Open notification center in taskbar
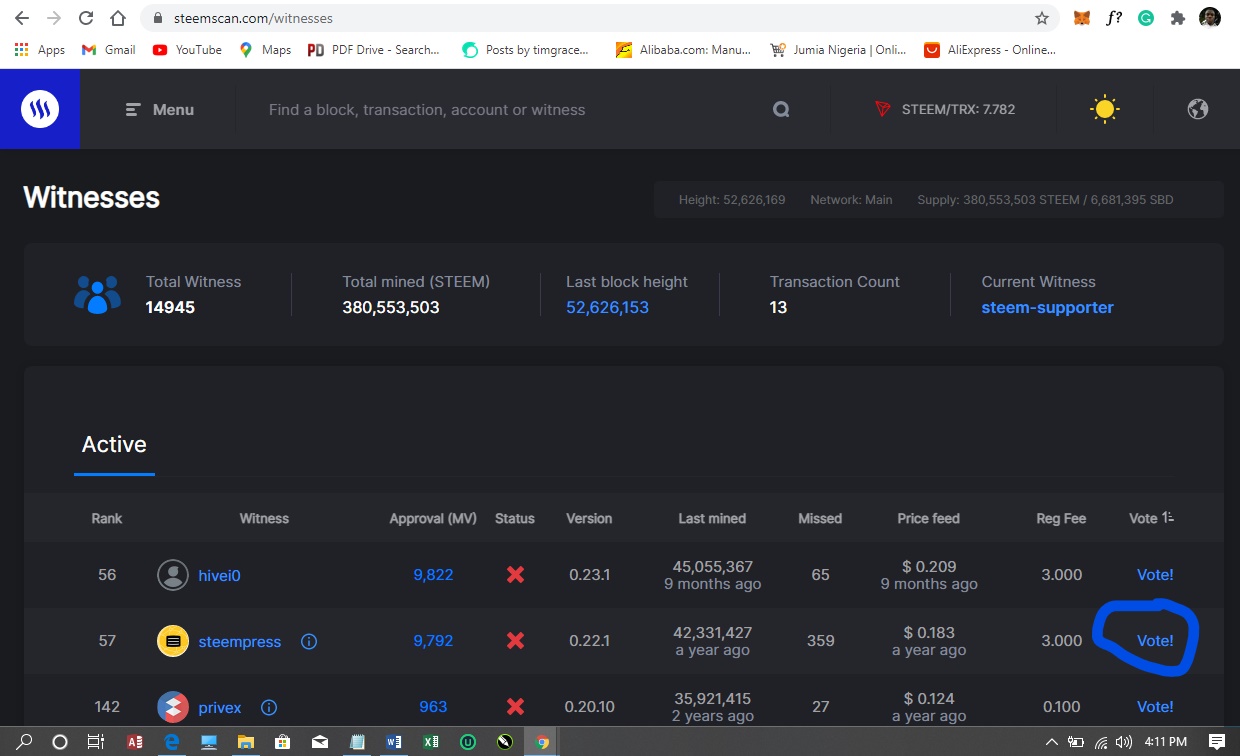Image resolution: width=1240 pixels, height=756 pixels. tap(1217, 742)
